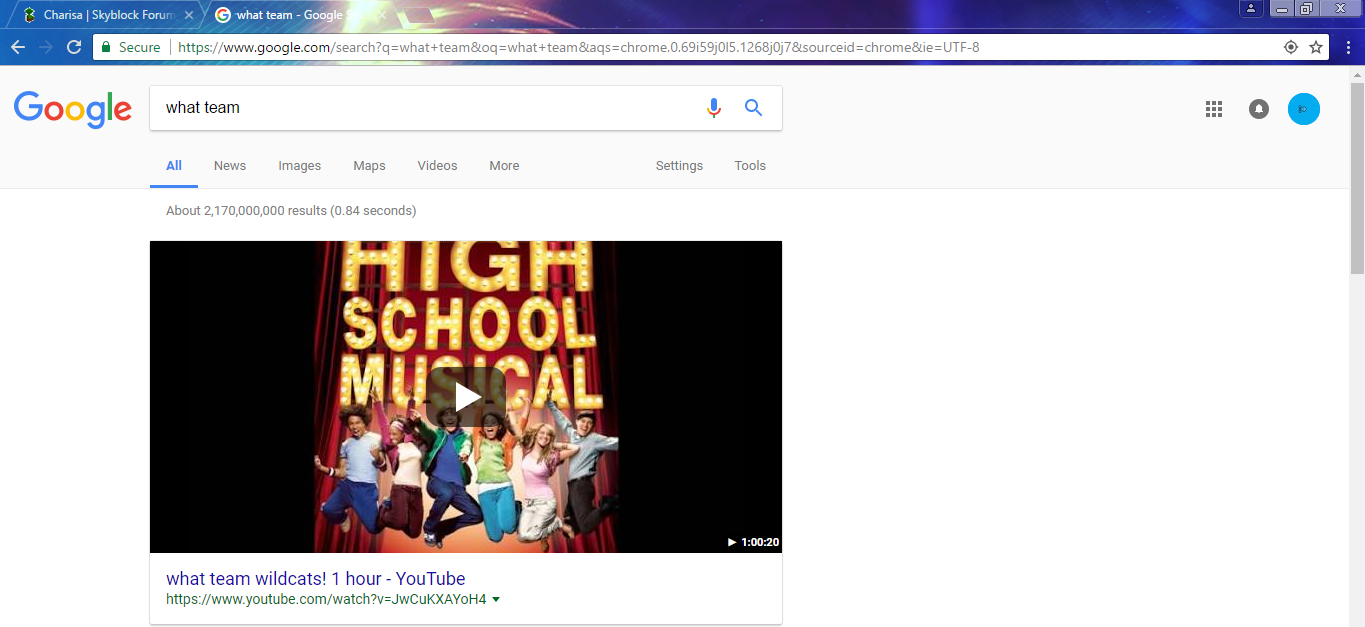This screenshot has width=1365, height=627.
Task: Click the 'About 2,170,000,000 results' text
Action: tap(291, 211)
